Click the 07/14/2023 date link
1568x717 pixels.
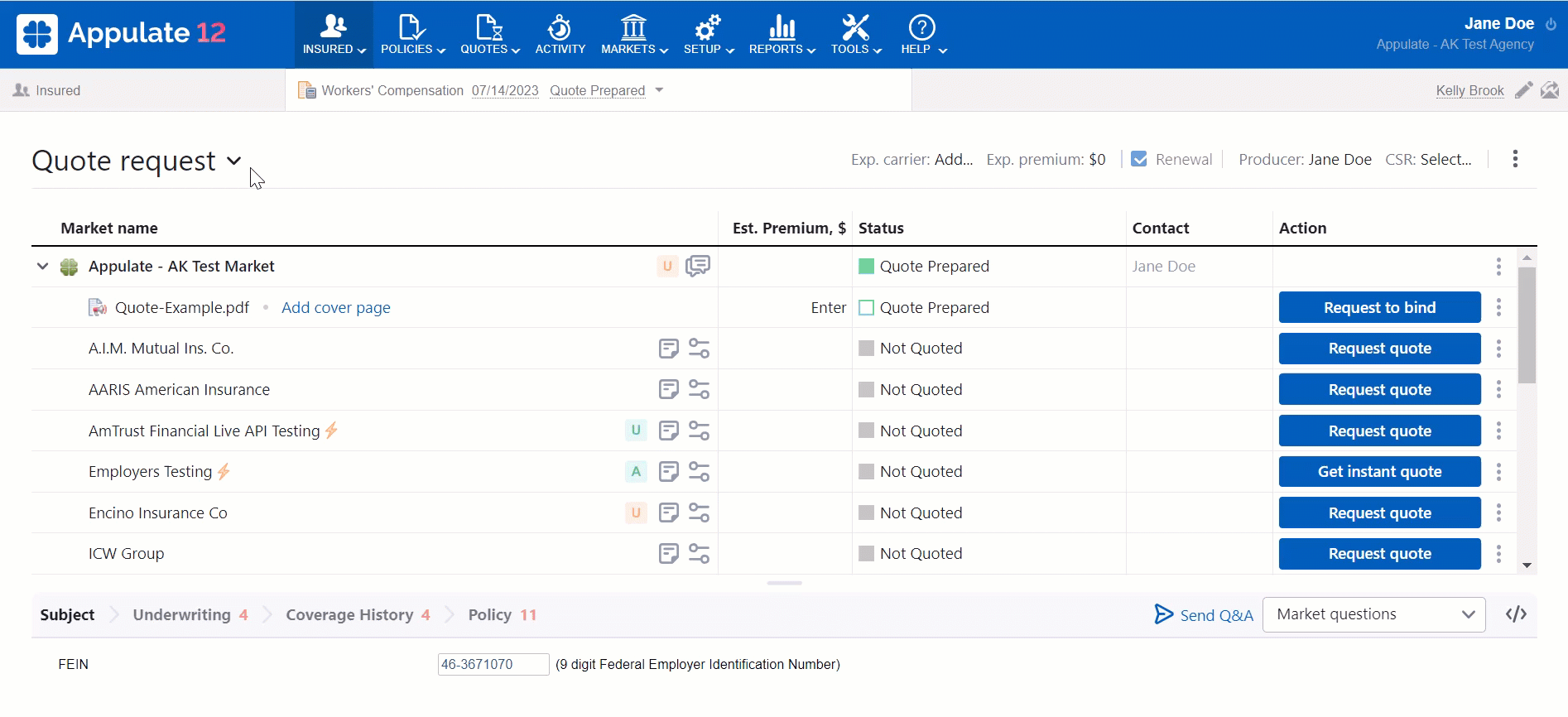tap(505, 90)
